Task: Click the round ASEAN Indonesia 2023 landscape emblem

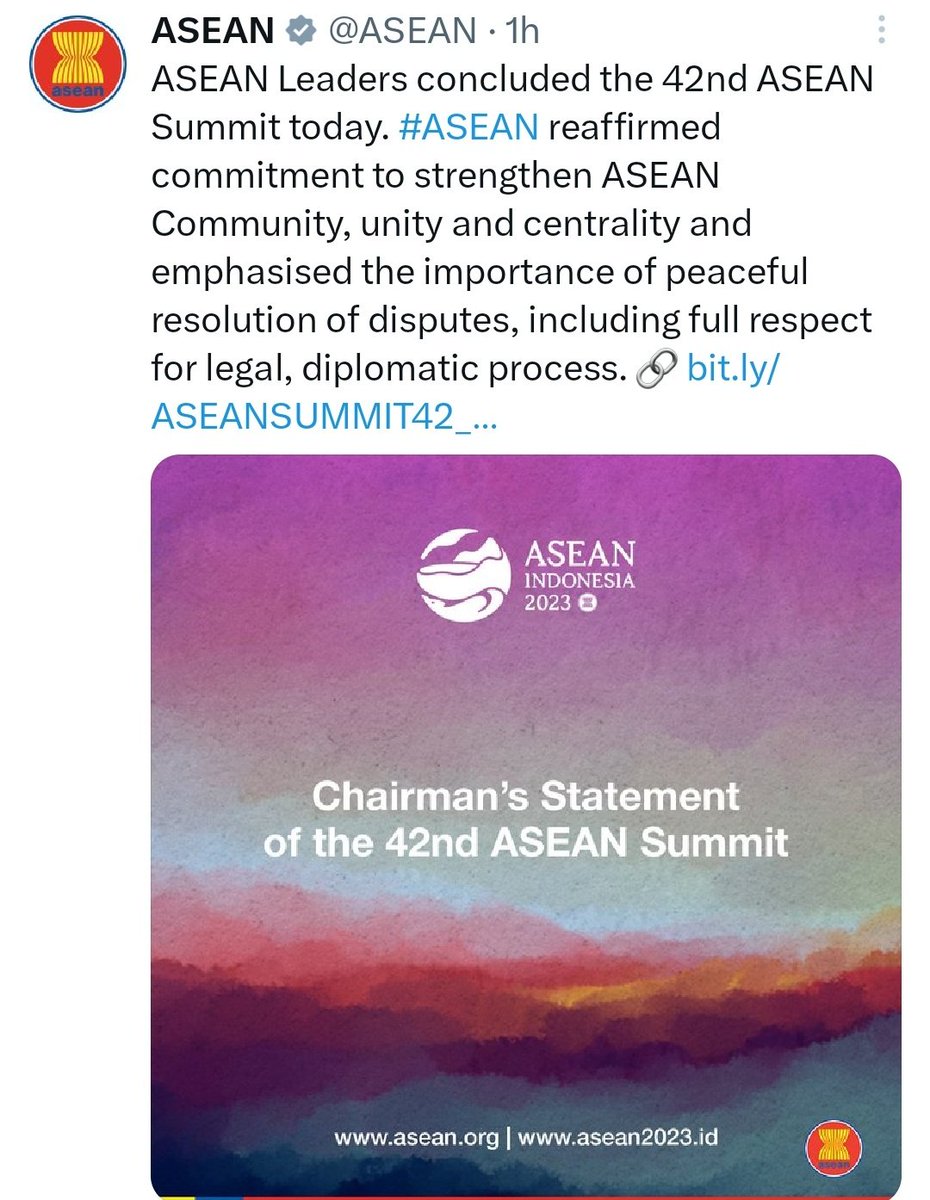Action: [464, 574]
